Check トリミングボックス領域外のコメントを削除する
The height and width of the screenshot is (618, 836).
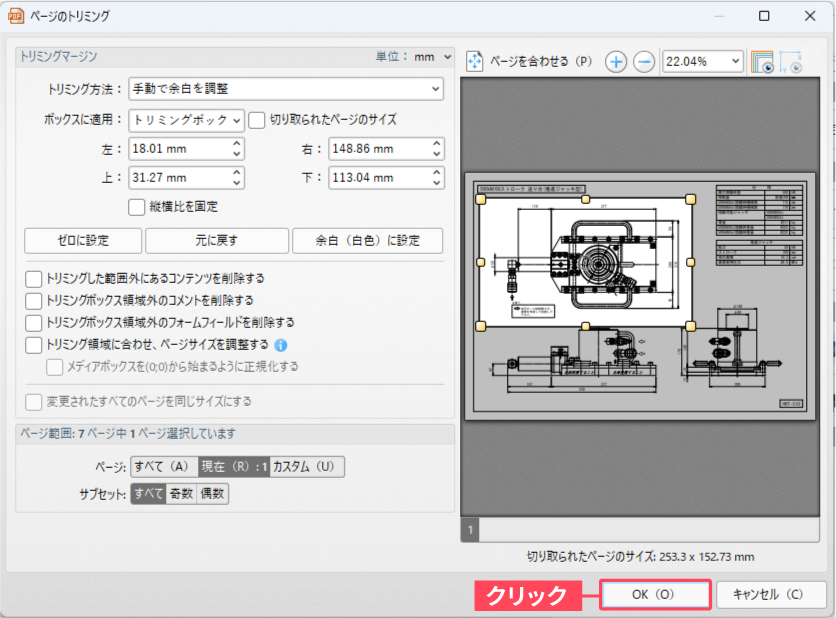34,301
